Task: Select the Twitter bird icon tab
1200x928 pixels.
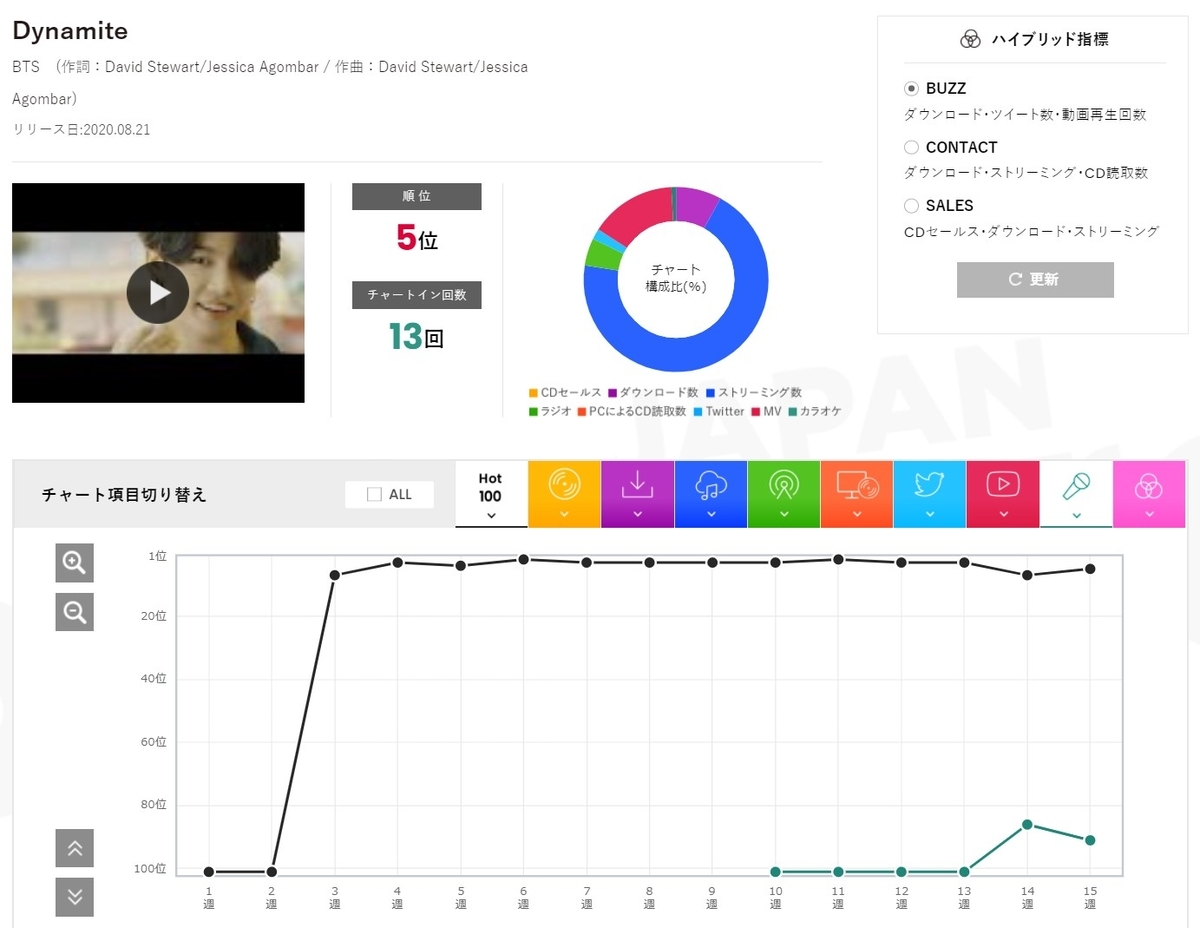Action: [930, 494]
